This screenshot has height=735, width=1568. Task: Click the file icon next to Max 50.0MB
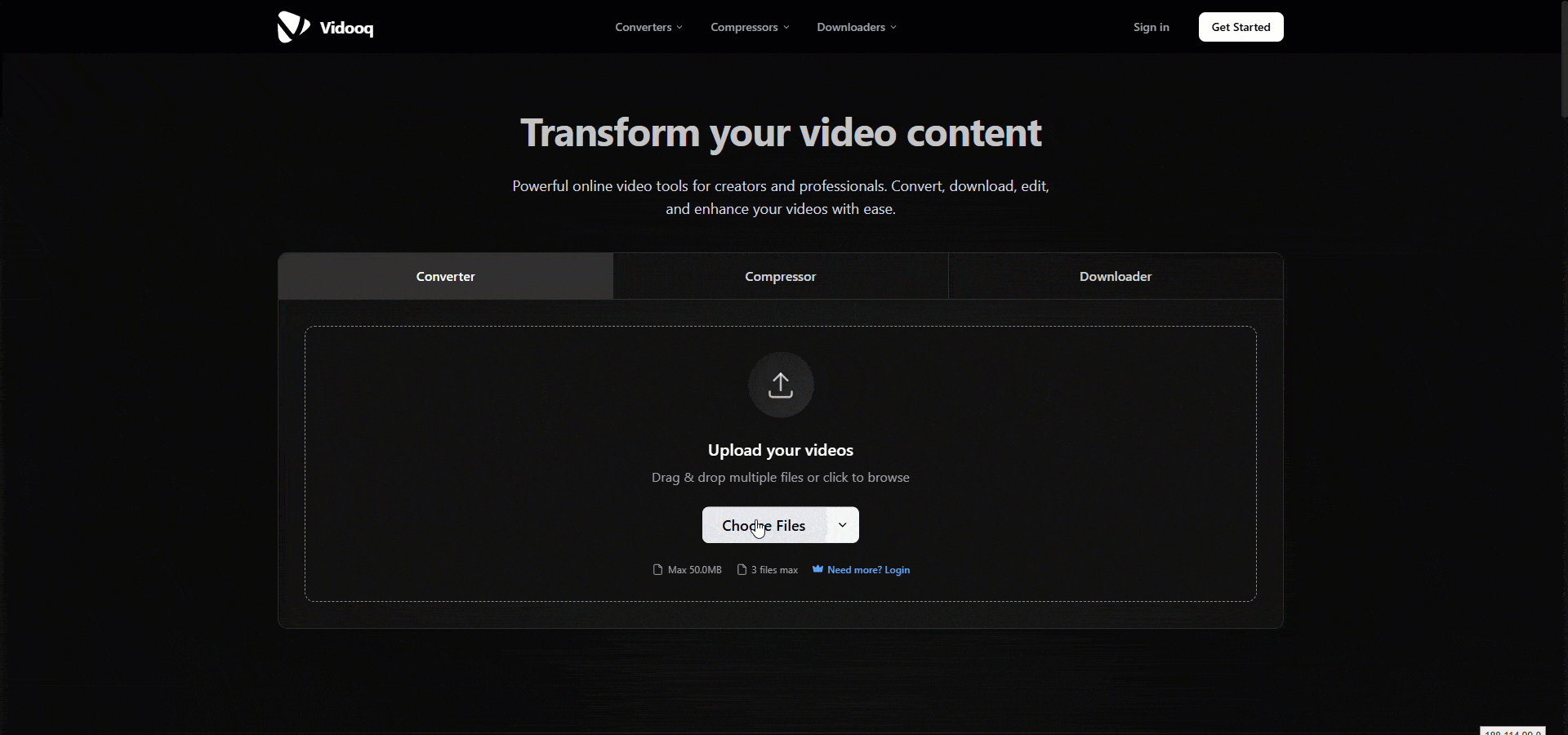pos(657,569)
